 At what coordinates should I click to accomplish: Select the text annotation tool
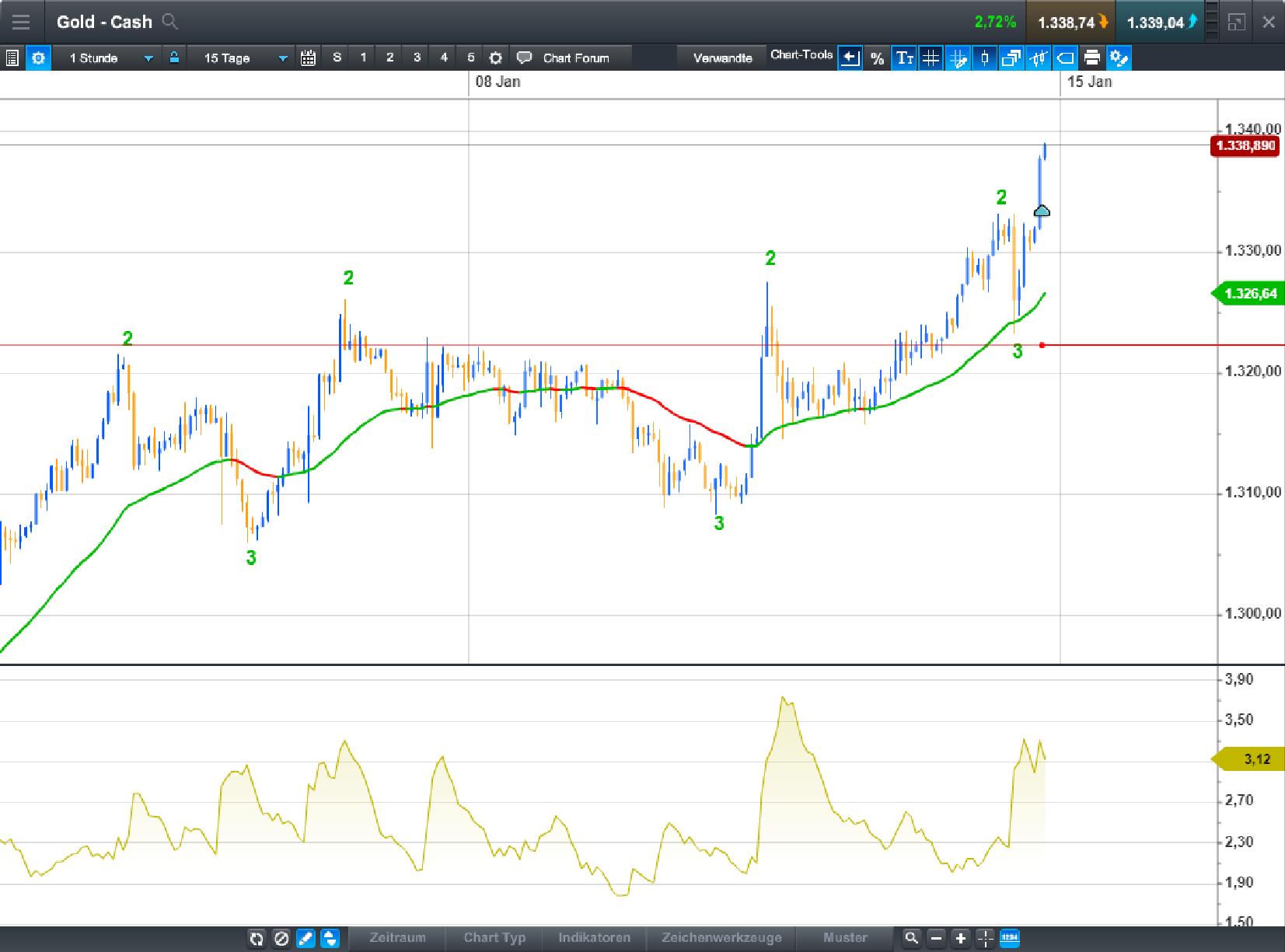coord(904,57)
